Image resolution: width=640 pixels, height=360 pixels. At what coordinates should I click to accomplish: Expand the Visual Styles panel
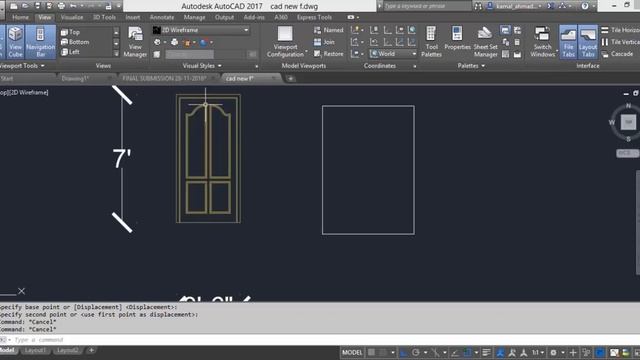202,66
